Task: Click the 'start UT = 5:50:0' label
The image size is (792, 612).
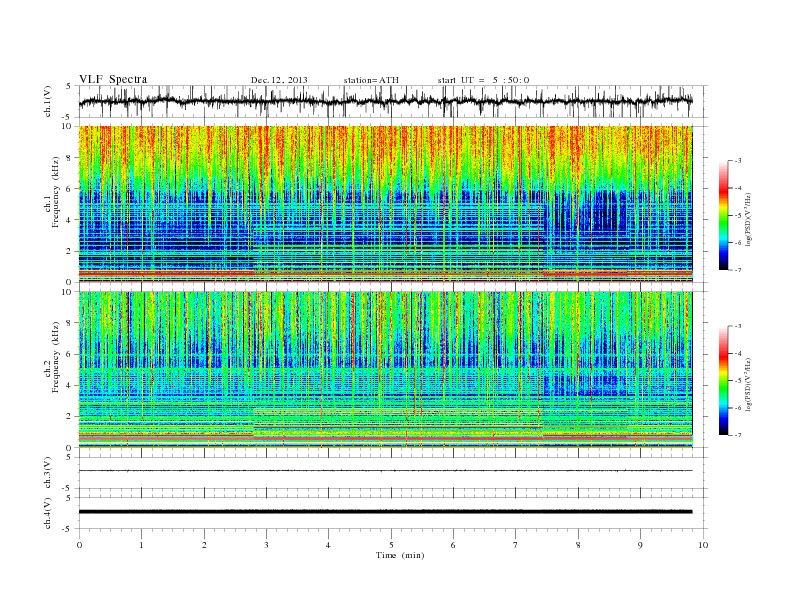Action: (x=483, y=80)
